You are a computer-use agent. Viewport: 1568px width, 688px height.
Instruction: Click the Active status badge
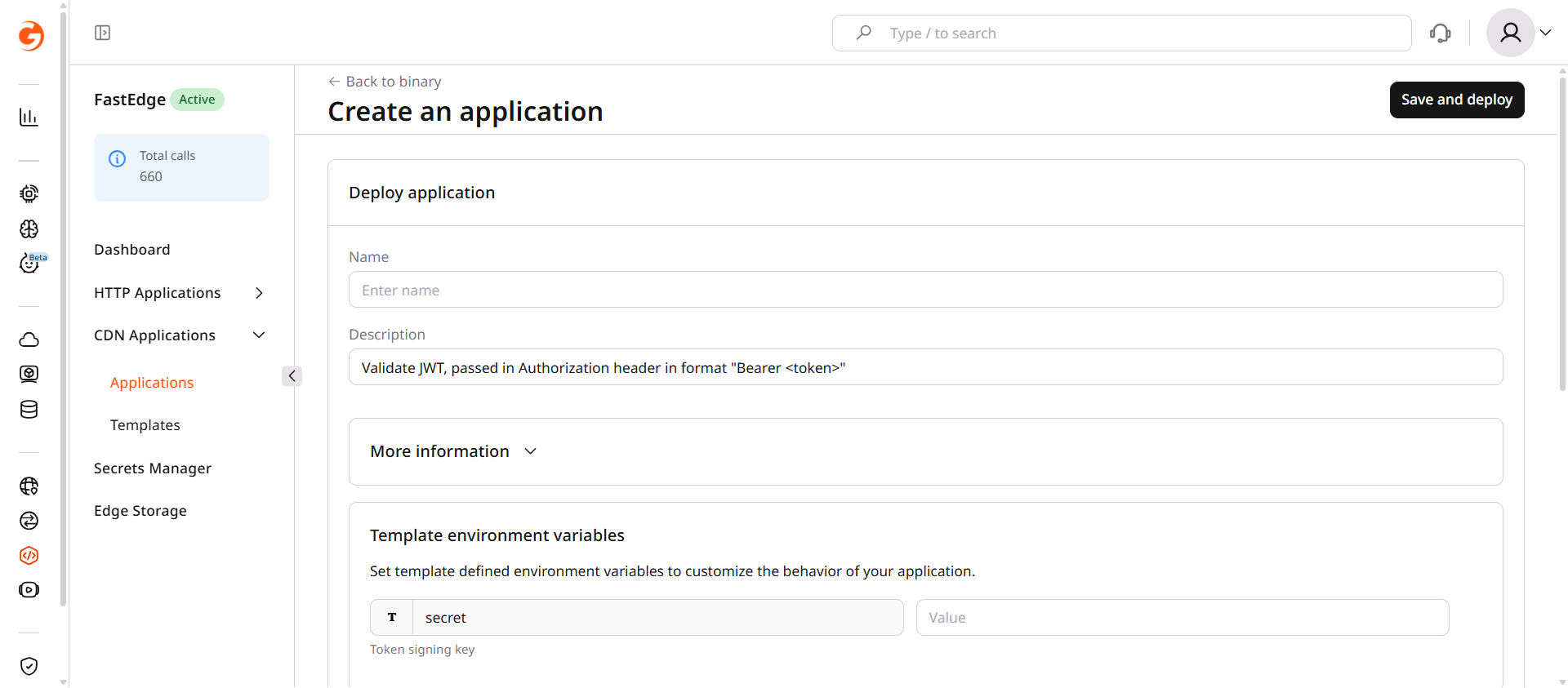coord(197,100)
